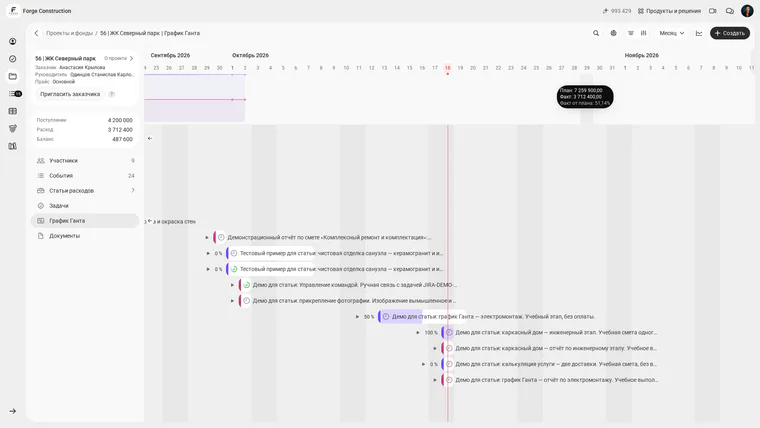Open Участники section
The width and height of the screenshot is (760, 428).
[85, 160]
